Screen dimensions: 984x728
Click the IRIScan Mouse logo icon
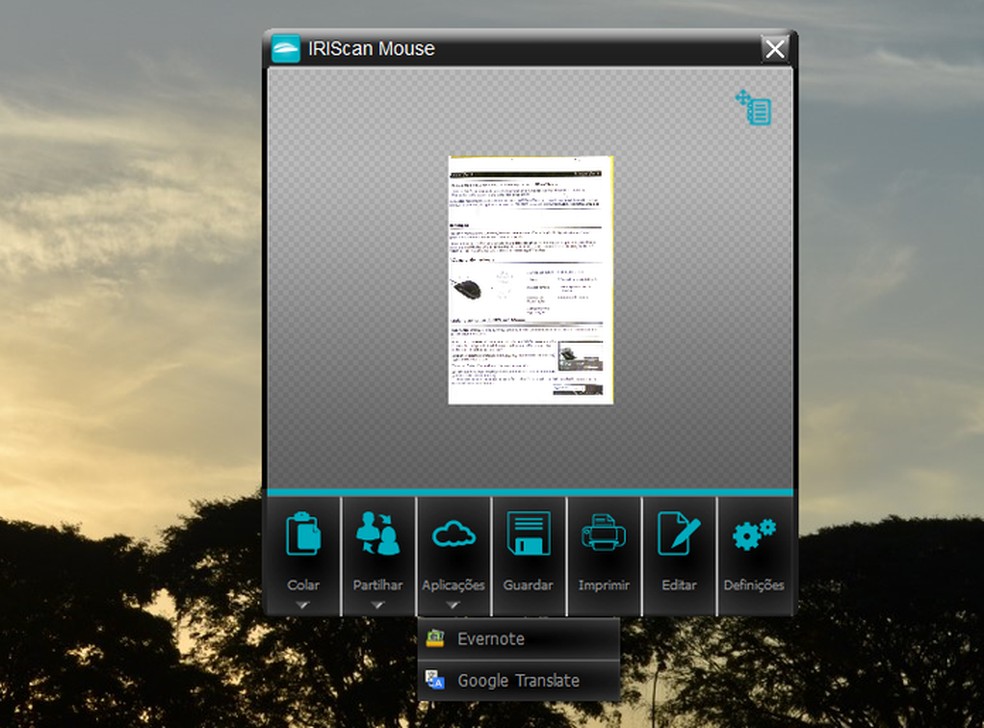tap(286, 48)
